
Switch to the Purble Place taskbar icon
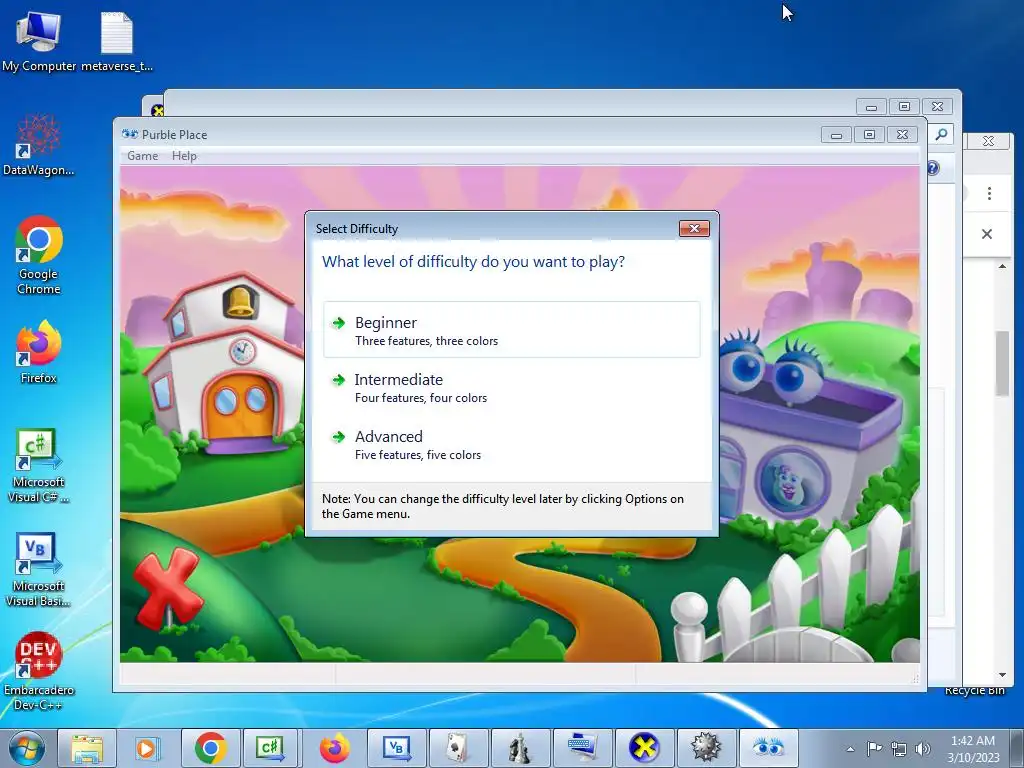pyautogui.click(x=768, y=748)
